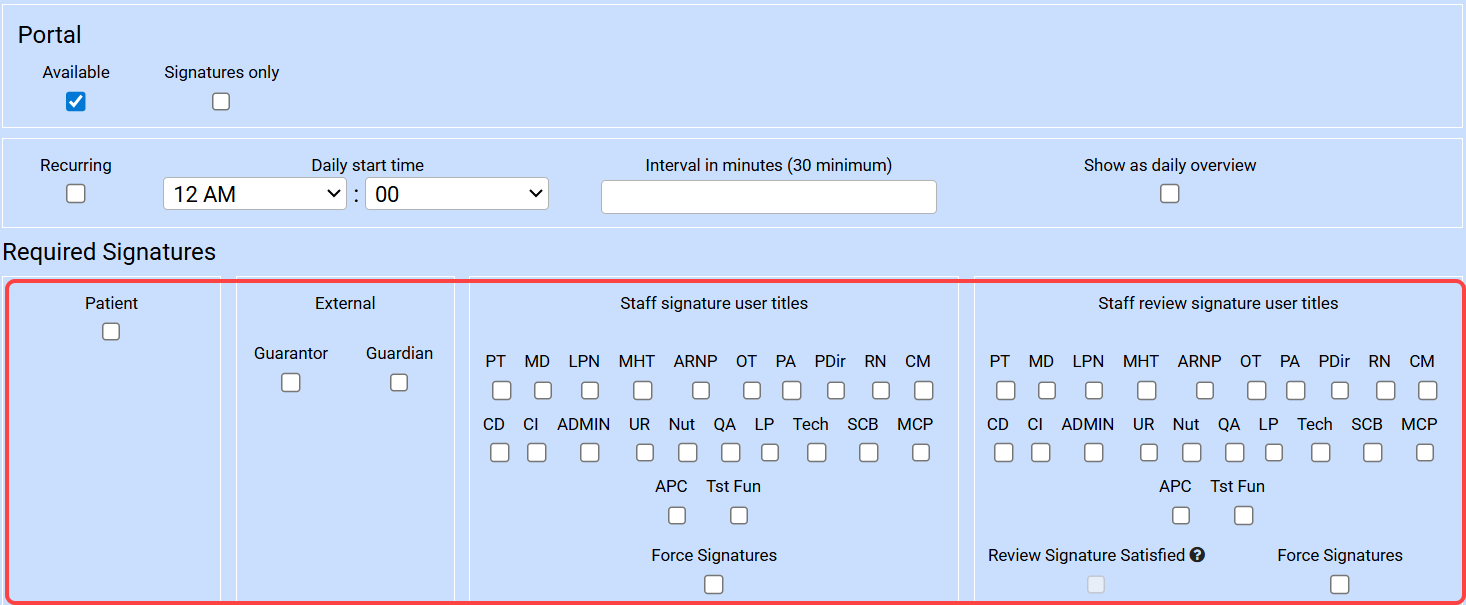The height and width of the screenshot is (605, 1466).
Task: Tick ADMIN under Staff signature user titles
Action: (590, 453)
